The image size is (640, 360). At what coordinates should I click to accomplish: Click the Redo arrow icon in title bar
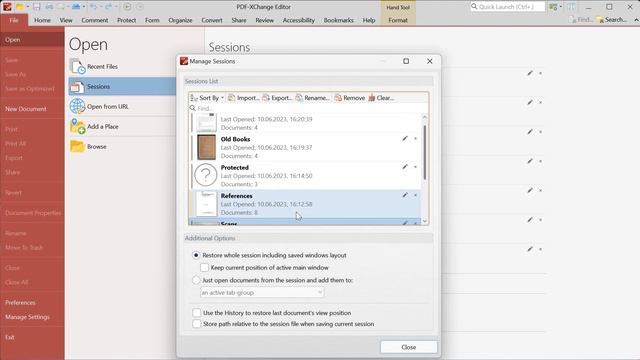click(x=109, y=7)
